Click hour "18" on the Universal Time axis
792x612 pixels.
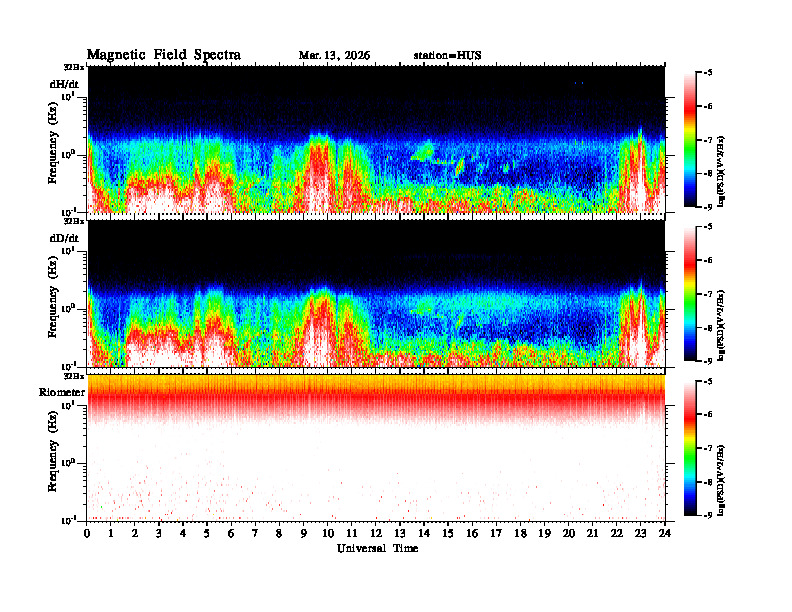pyautogui.click(x=520, y=534)
